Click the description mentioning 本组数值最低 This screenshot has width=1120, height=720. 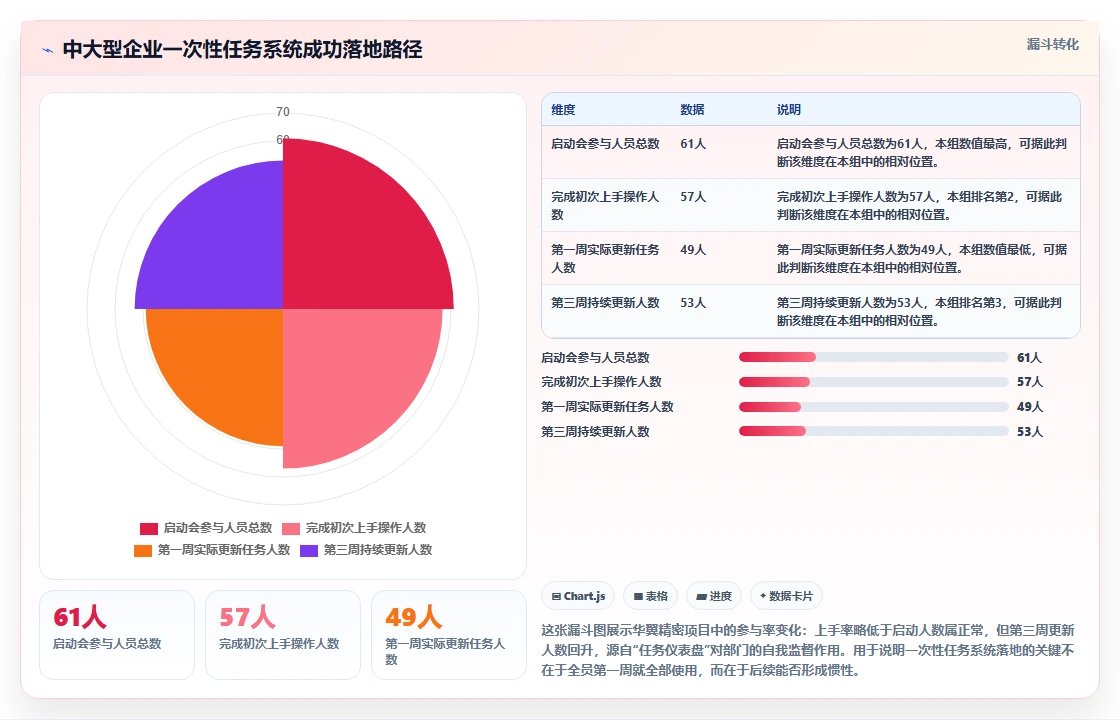[921, 259]
